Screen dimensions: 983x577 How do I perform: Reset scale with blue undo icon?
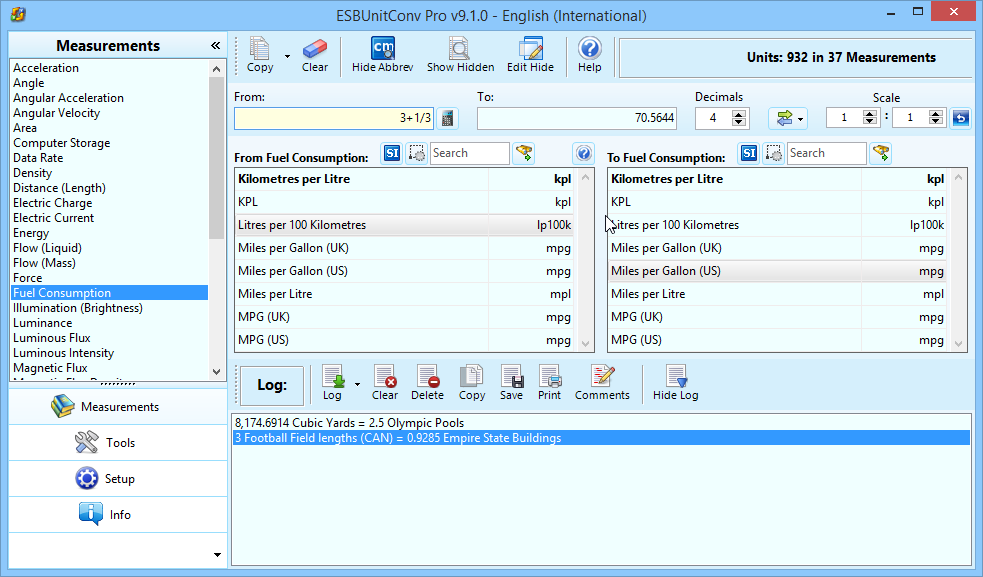coord(960,118)
